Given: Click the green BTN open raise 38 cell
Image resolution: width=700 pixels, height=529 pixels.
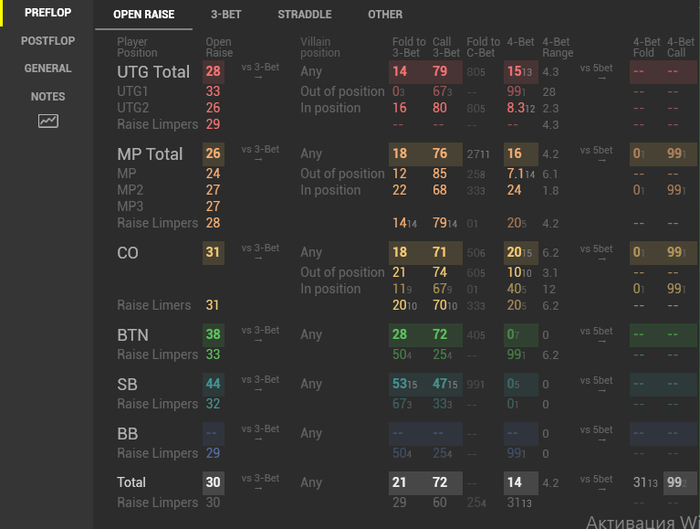Looking at the screenshot, I should pyautogui.click(x=213, y=334).
